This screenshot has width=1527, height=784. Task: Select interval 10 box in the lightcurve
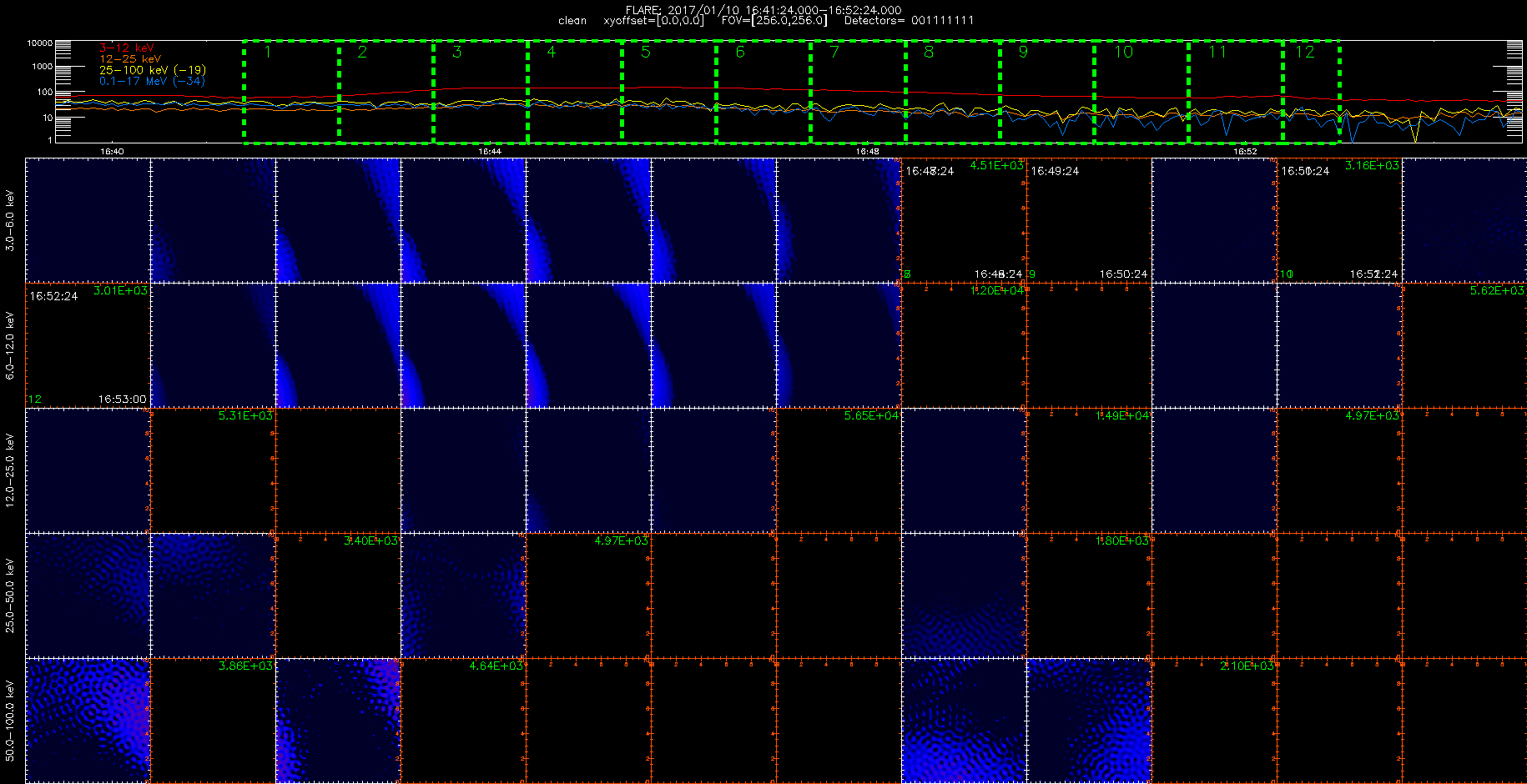[1141, 92]
